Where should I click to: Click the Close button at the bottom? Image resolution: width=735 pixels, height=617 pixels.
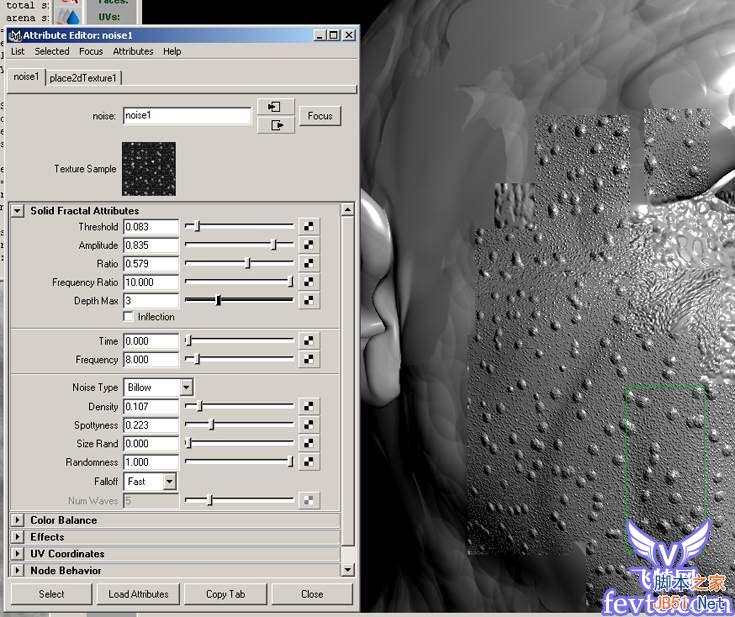coord(312,594)
